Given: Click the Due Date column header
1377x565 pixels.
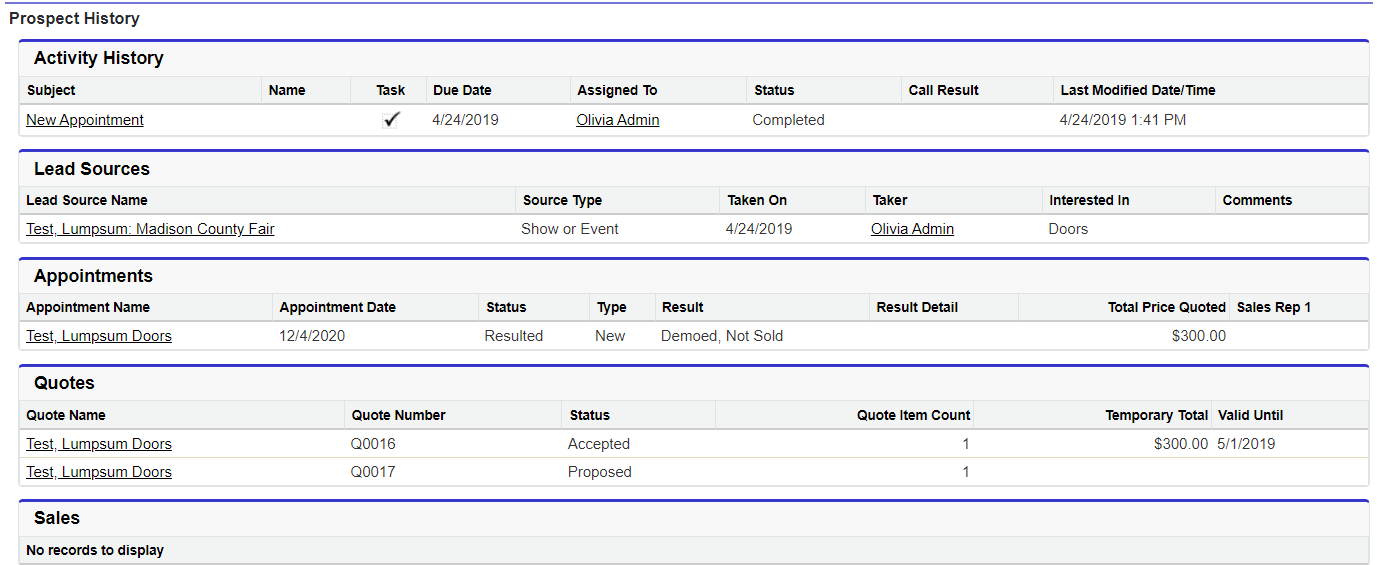Looking at the screenshot, I should point(462,90).
